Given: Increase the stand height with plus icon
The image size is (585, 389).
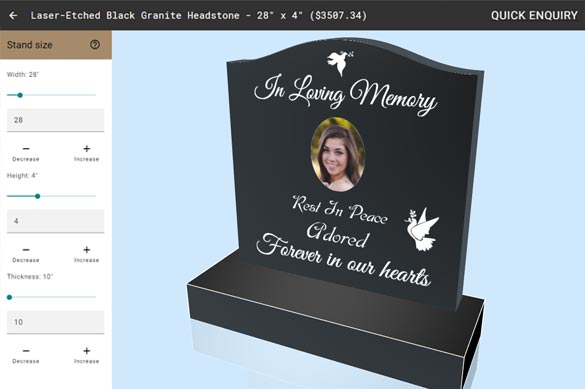Looking at the screenshot, I should (x=87, y=250).
